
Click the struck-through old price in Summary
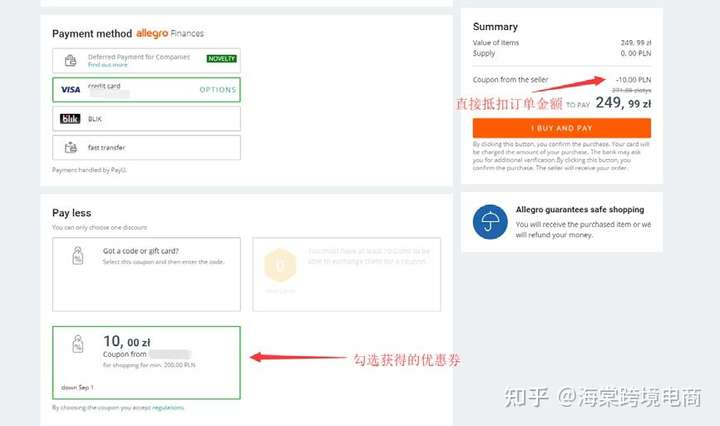pyautogui.click(x=632, y=90)
